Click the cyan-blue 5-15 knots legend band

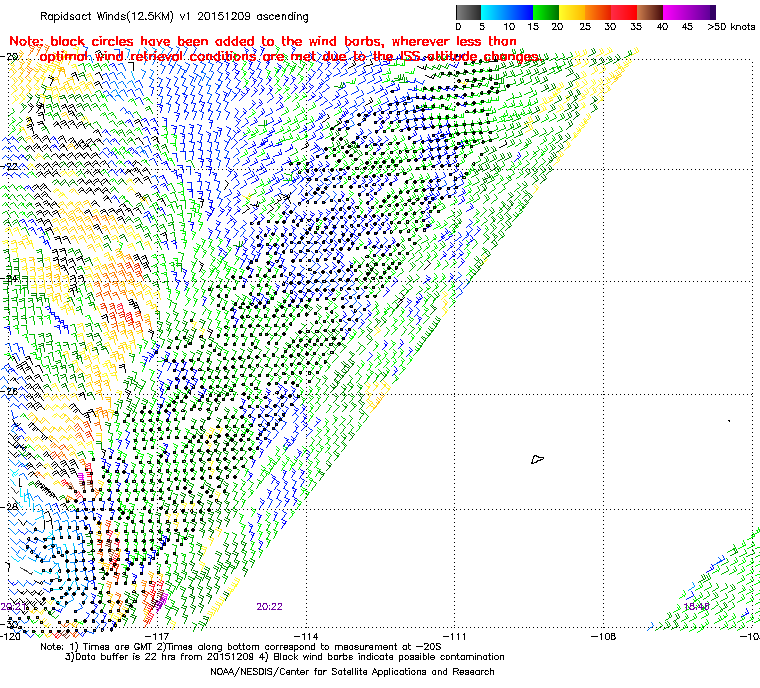point(507,12)
